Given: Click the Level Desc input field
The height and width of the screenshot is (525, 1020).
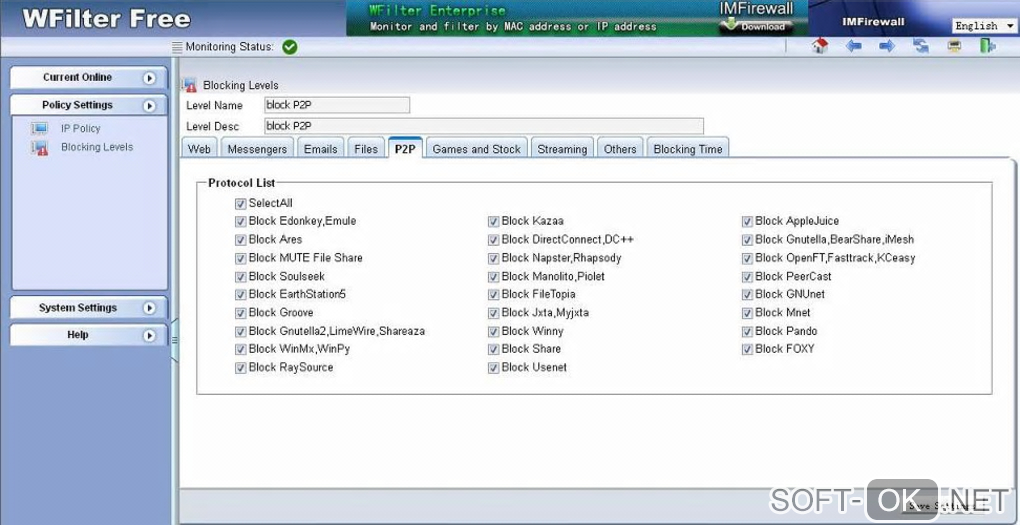Looking at the screenshot, I should [x=483, y=126].
